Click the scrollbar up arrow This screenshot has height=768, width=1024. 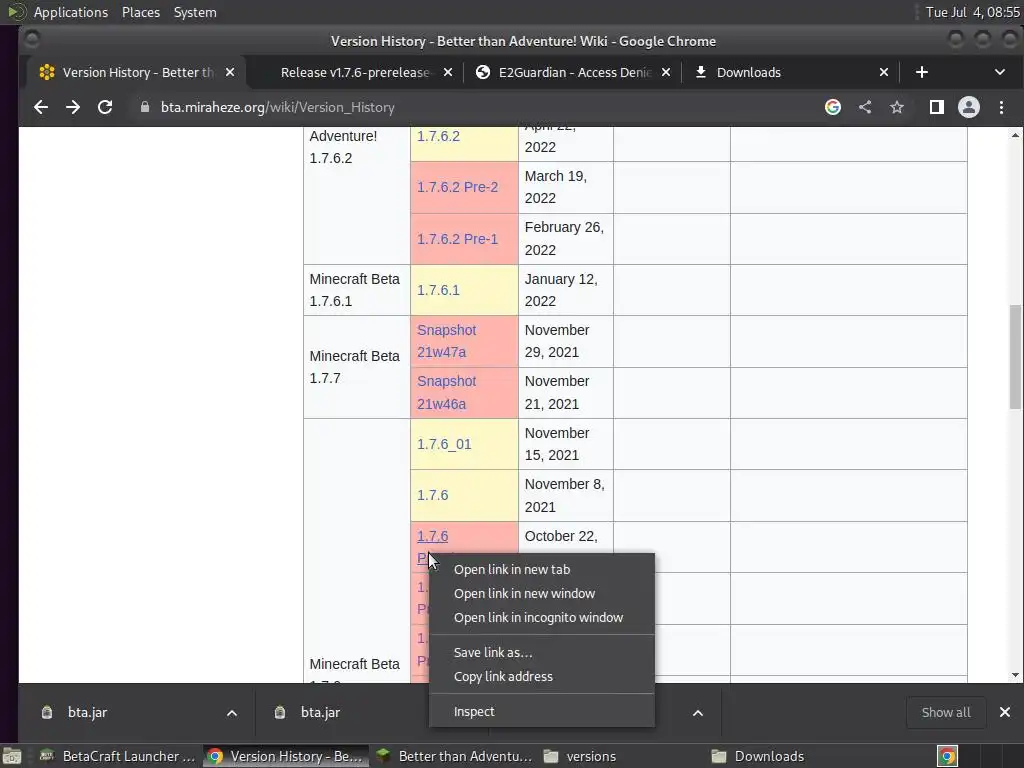[x=1015, y=135]
